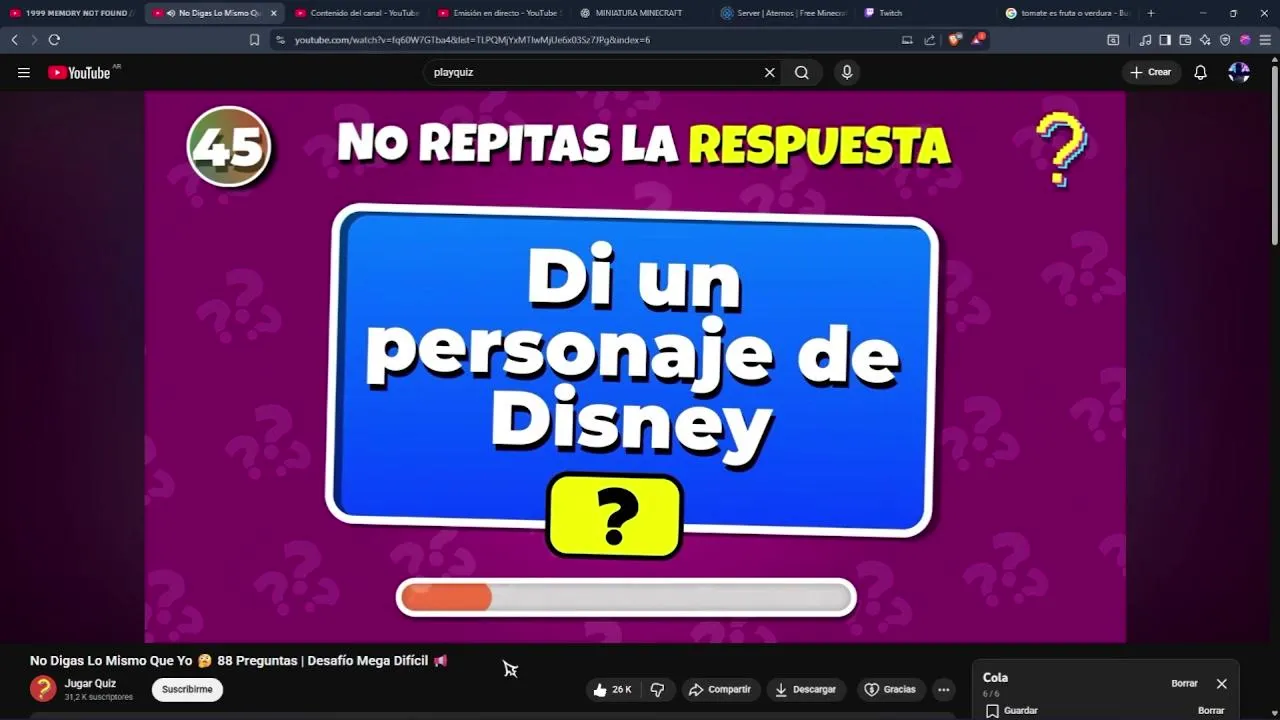
Task: Reload the current page
Action: (54, 40)
